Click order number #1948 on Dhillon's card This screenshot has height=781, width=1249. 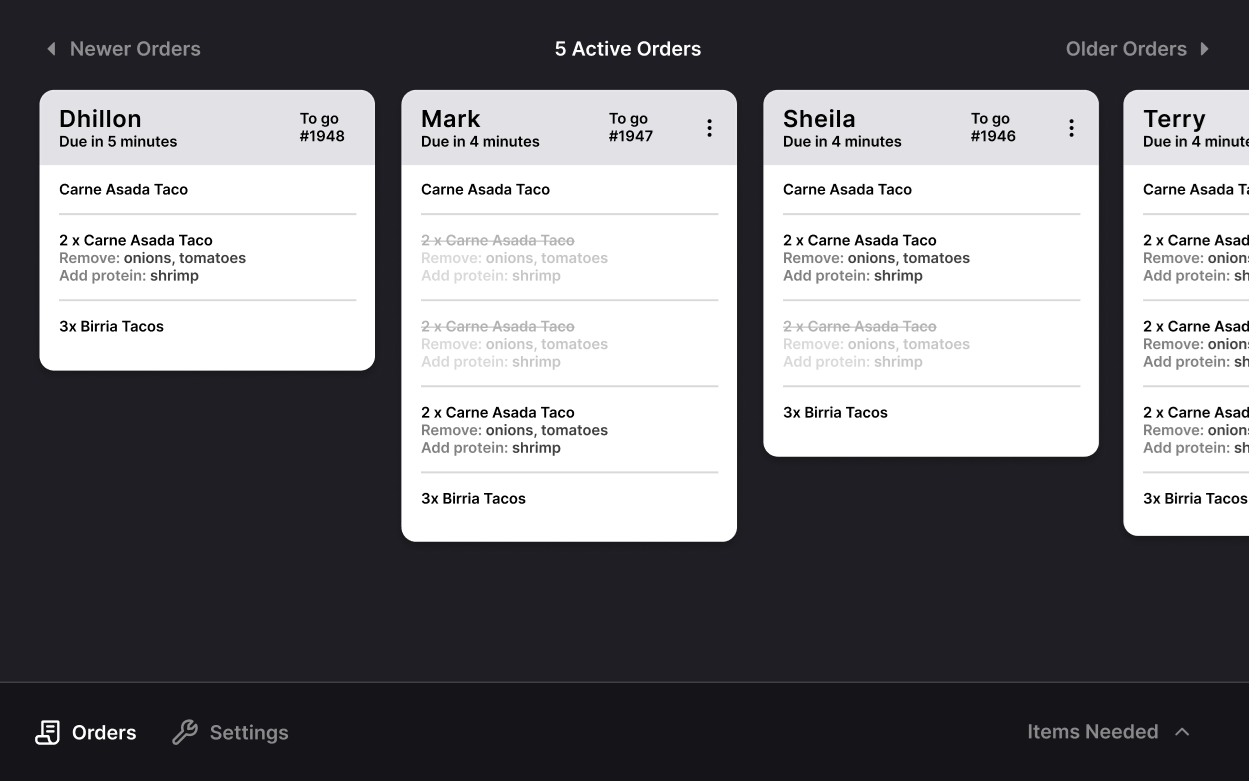pyautogui.click(x=322, y=136)
